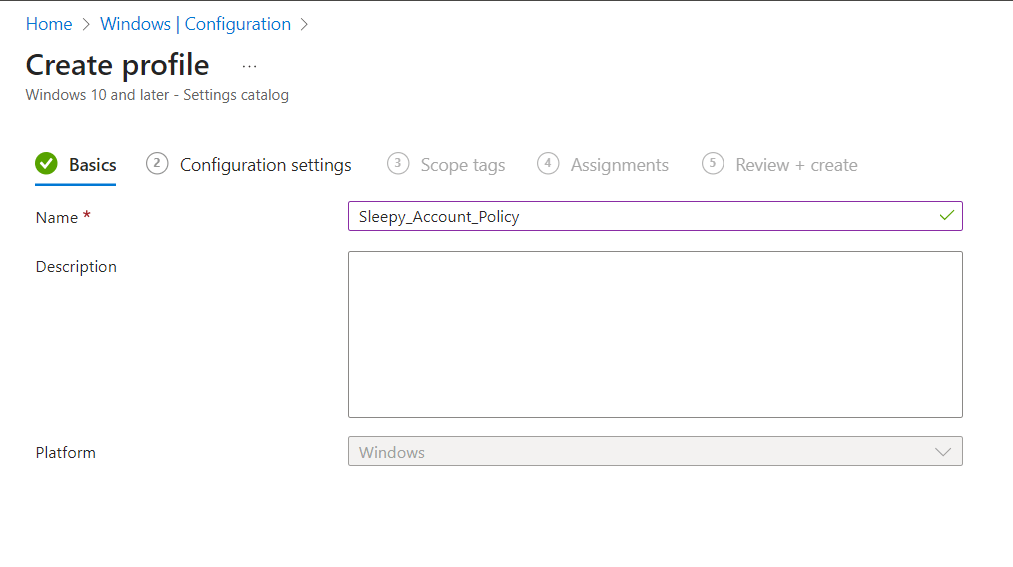Screen dimensions: 1013x567
Task: Click the chevron after Windows | Configuration
Action: pyautogui.click(x=305, y=24)
